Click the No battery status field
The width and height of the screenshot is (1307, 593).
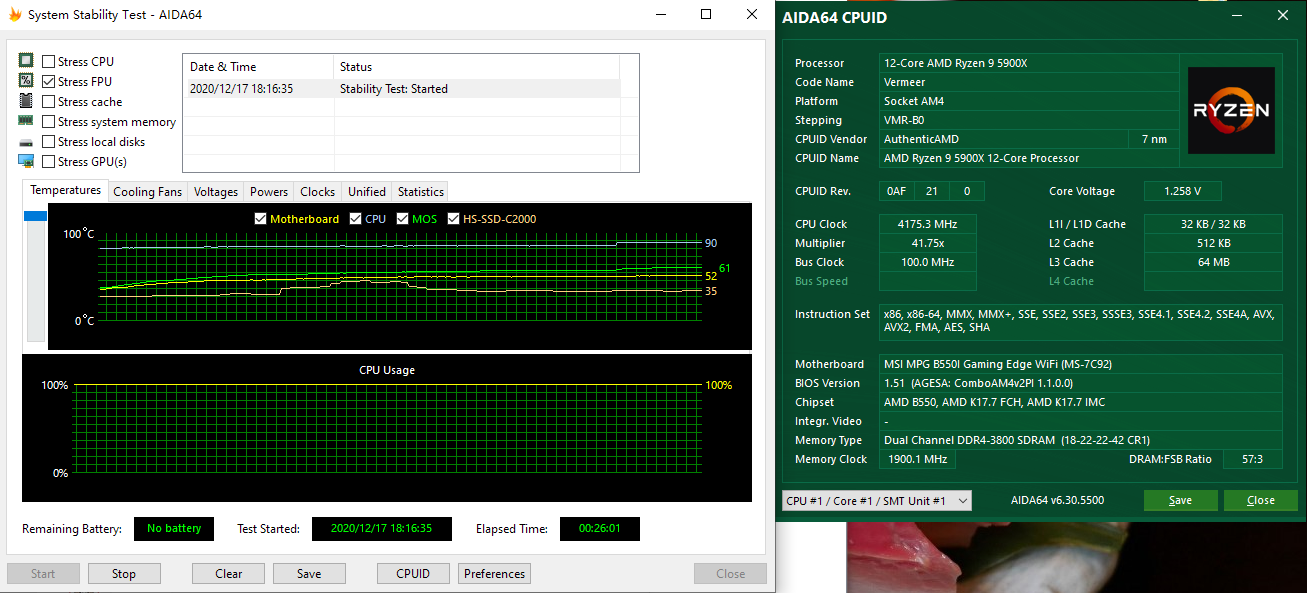(x=174, y=528)
